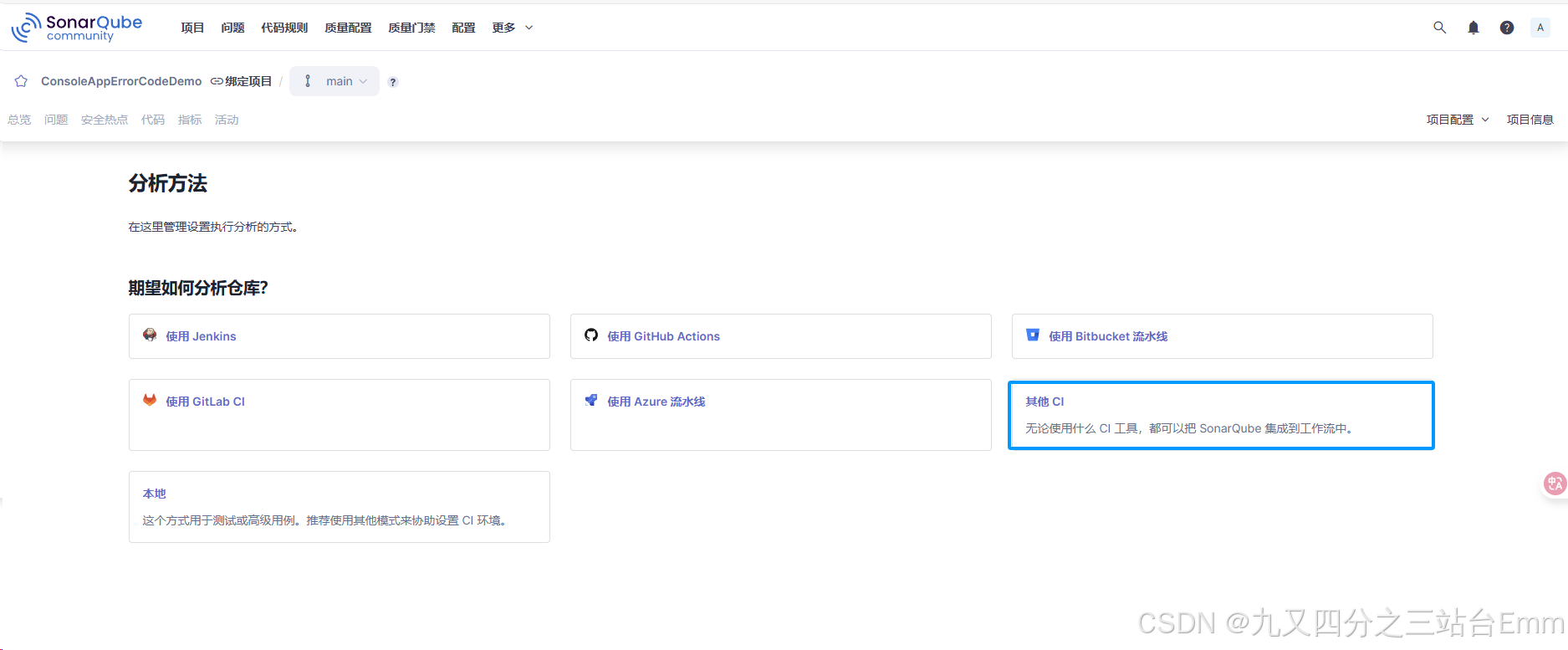Viewport: 1568px width, 650px height.
Task: Click the ConsoleAppErrorCodeDemo project name
Action: click(121, 81)
